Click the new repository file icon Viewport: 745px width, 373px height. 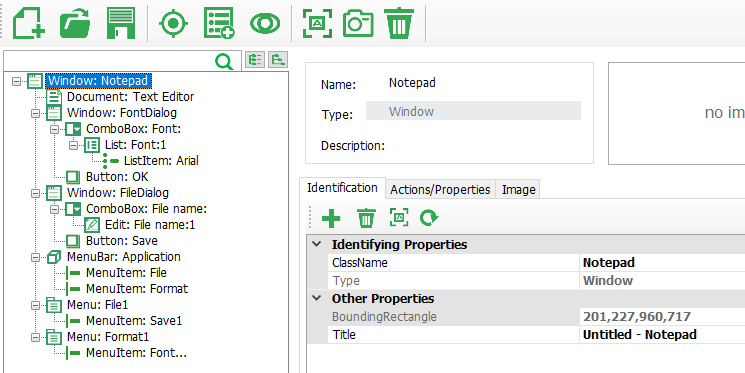tap(29, 23)
